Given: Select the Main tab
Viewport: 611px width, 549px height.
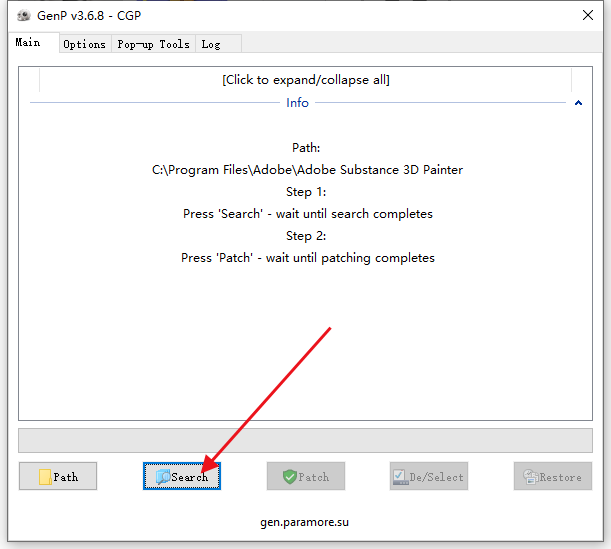Looking at the screenshot, I should 33,42.
